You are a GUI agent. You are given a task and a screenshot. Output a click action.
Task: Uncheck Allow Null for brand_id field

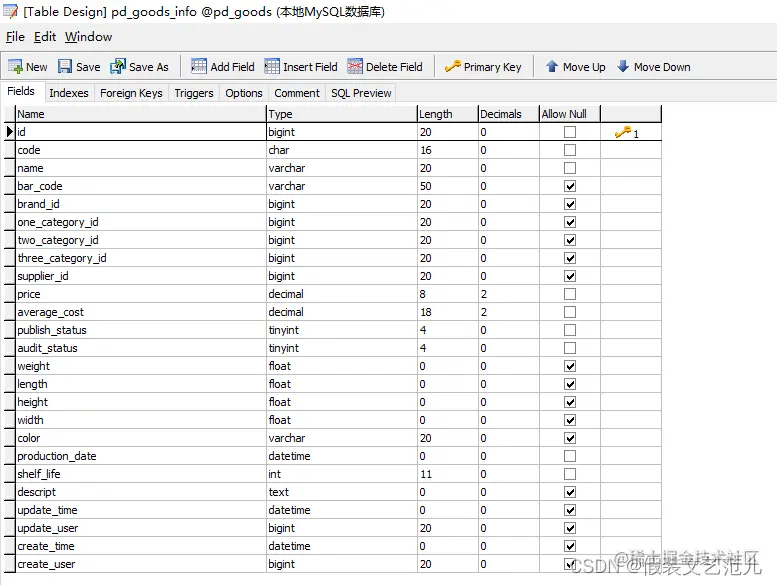(x=570, y=204)
